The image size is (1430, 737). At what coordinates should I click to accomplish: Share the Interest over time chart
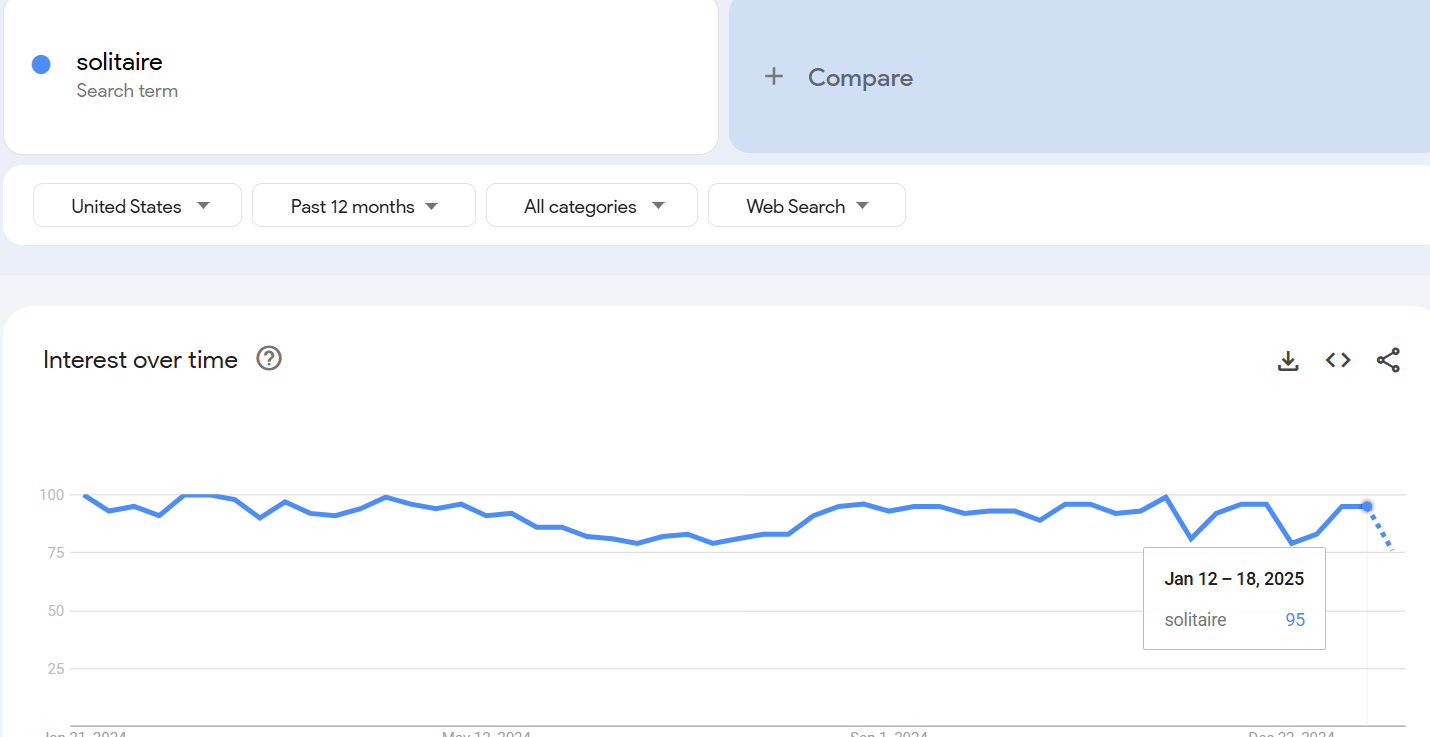point(1388,360)
